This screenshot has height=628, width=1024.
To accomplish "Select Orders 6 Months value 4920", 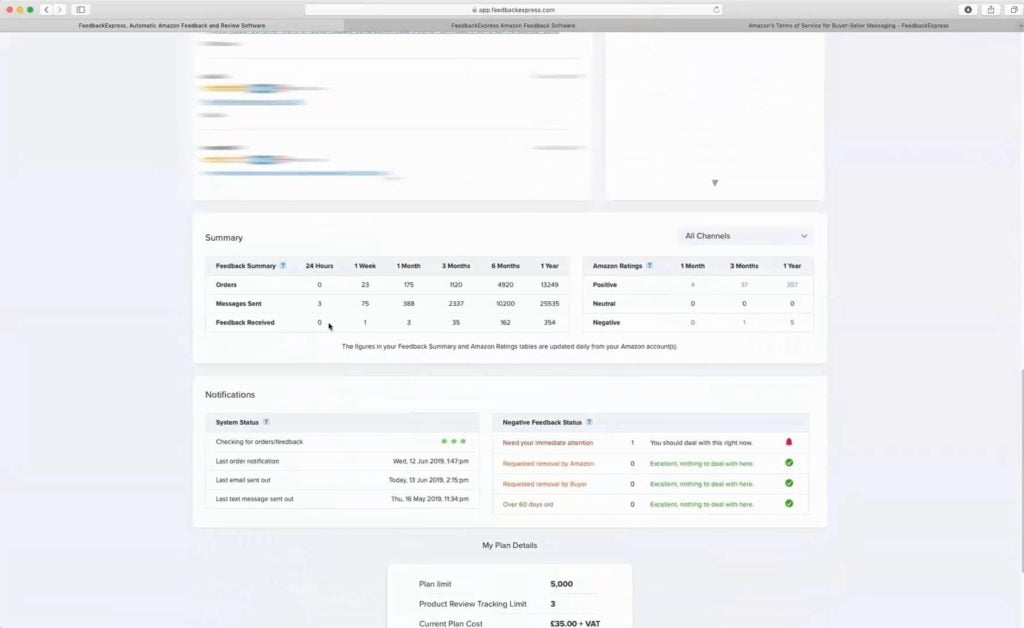I will pyautogui.click(x=505, y=285).
